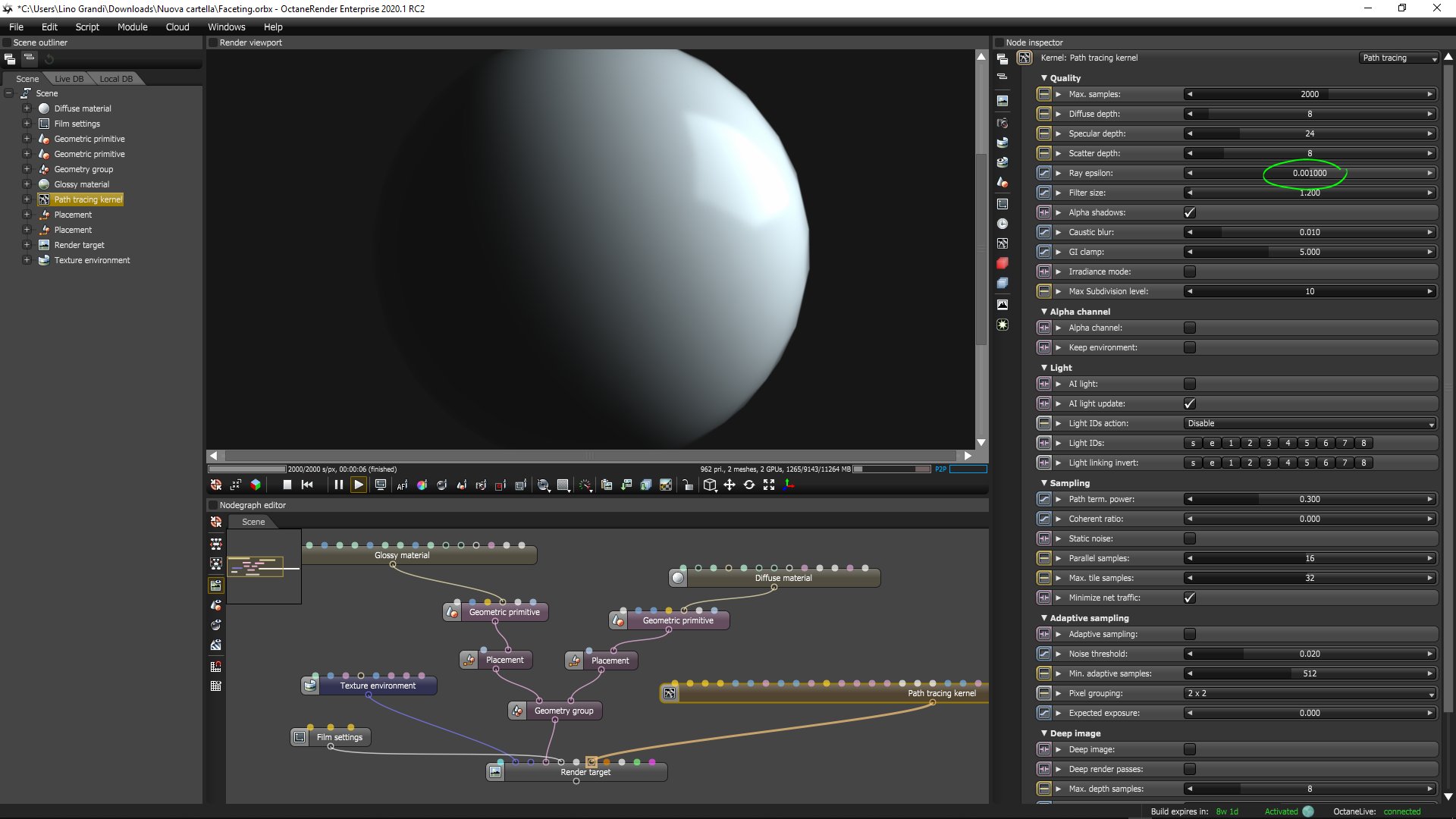Select the white balance picker icon
This screenshot has height=819, width=1456.
pyautogui.click(x=422, y=485)
